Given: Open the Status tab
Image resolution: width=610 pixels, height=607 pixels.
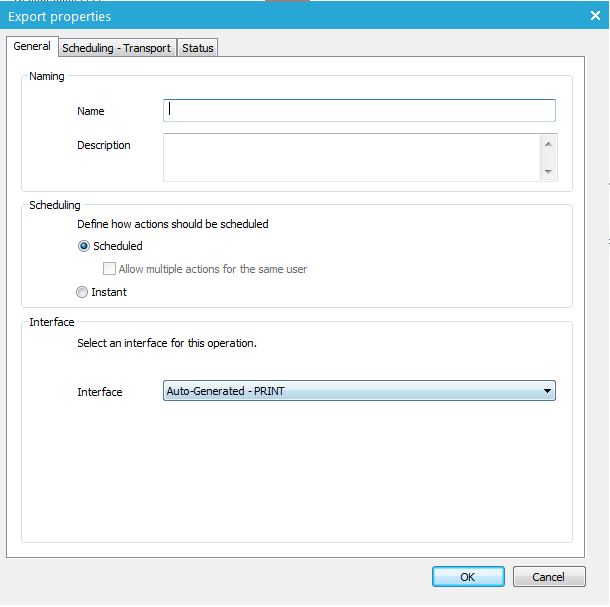Looking at the screenshot, I should coord(197,48).
